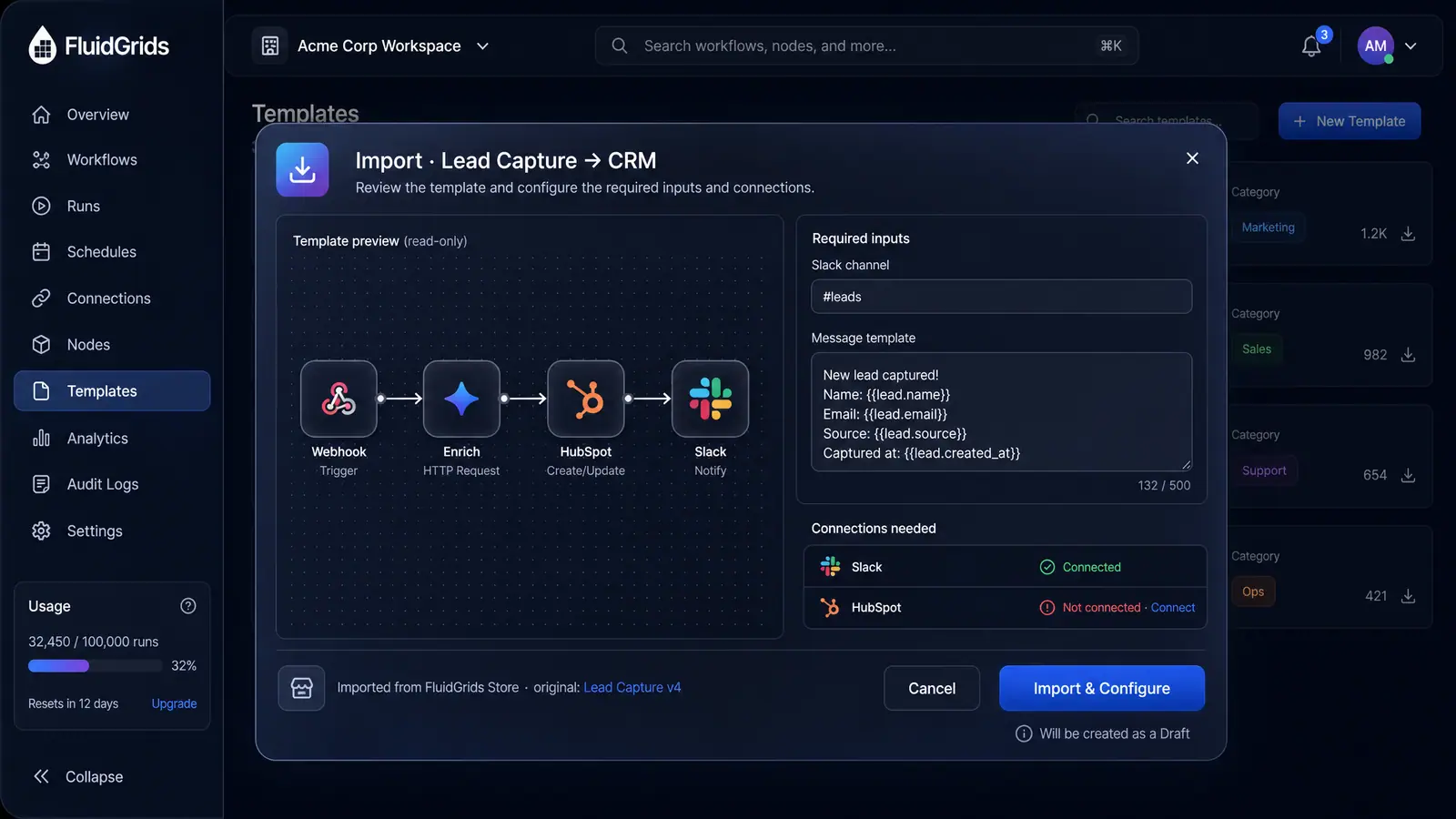Click the New Template button

(x=1350, y=121)
